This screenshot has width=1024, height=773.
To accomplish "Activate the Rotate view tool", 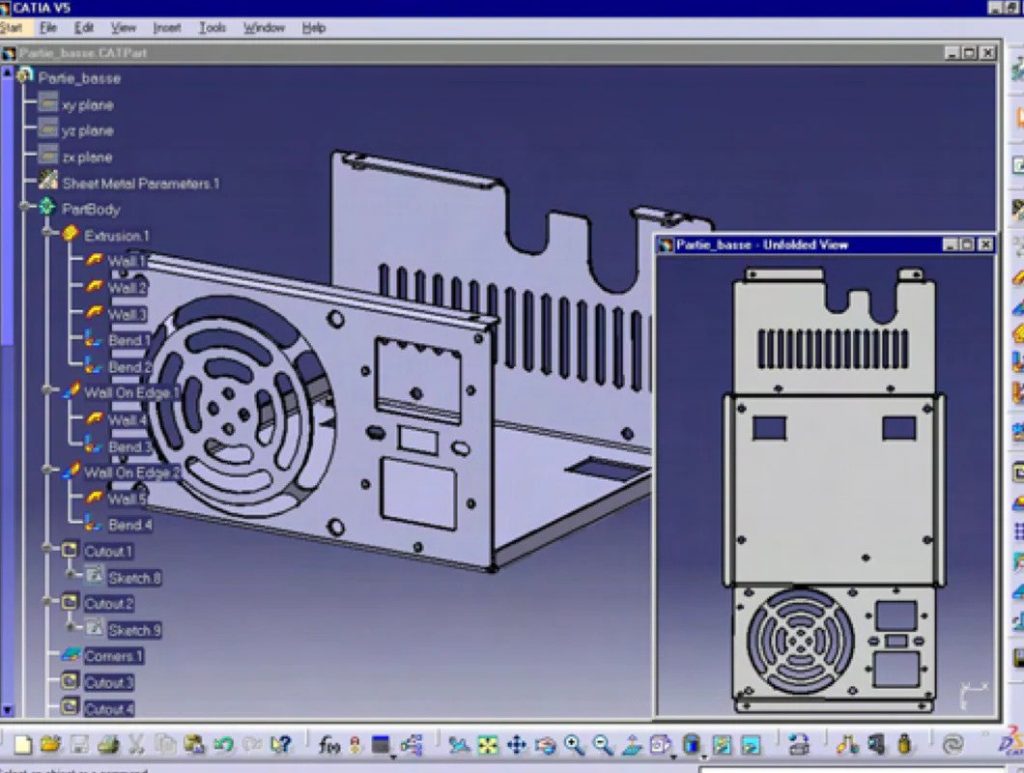I will (x=547, y=744).
